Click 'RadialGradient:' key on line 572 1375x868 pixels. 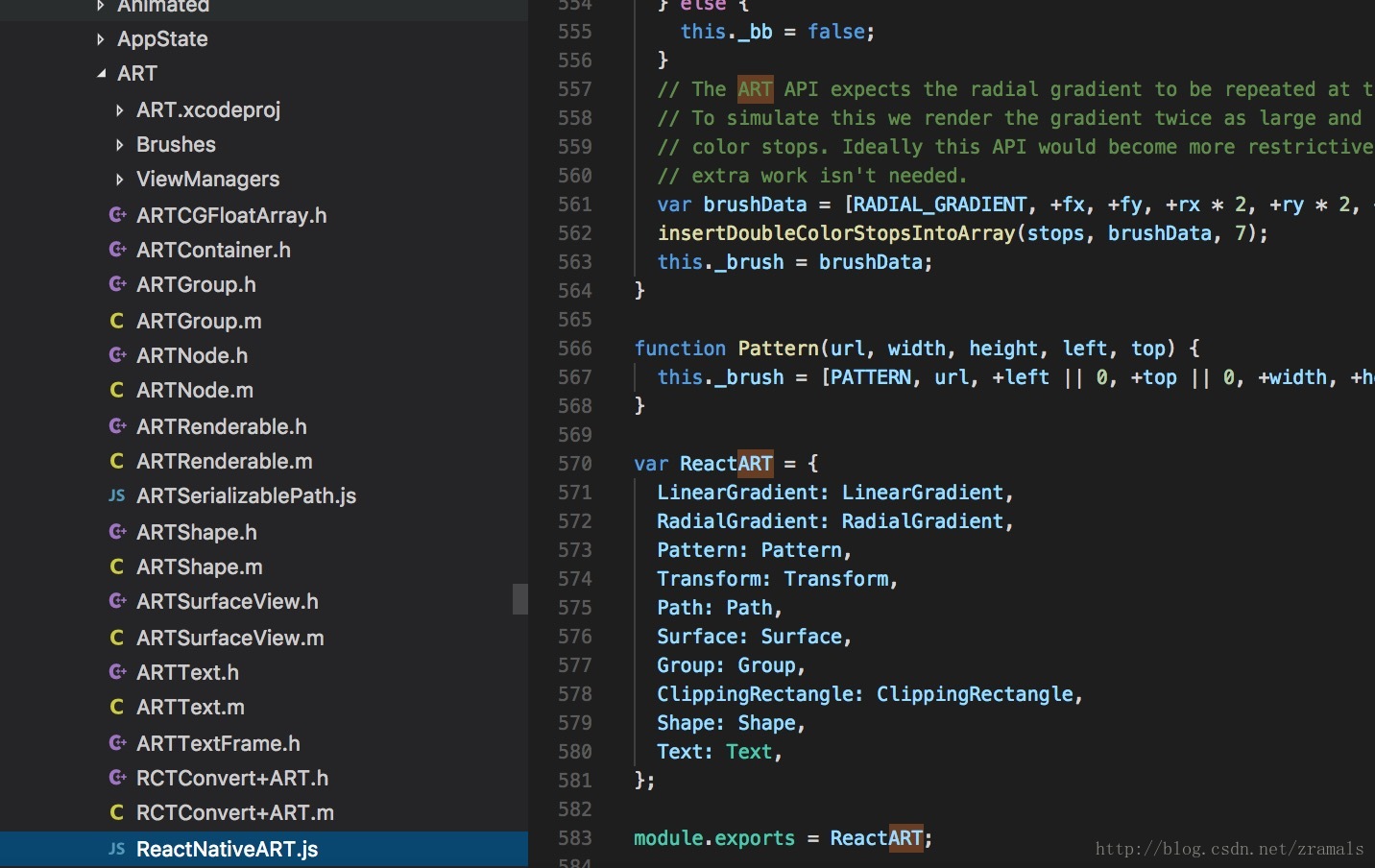pos(743,521)
